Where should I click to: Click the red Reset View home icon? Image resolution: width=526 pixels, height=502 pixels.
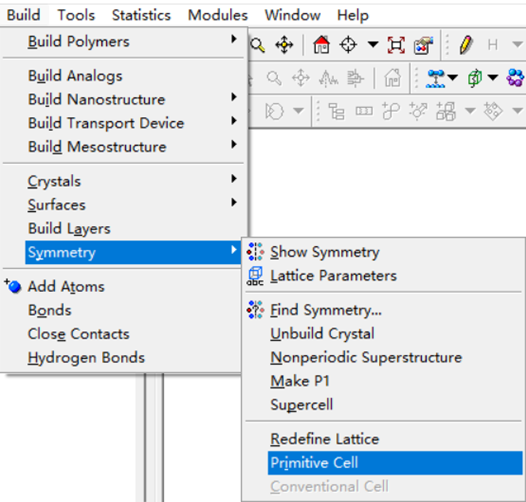[x=321, y=45]
